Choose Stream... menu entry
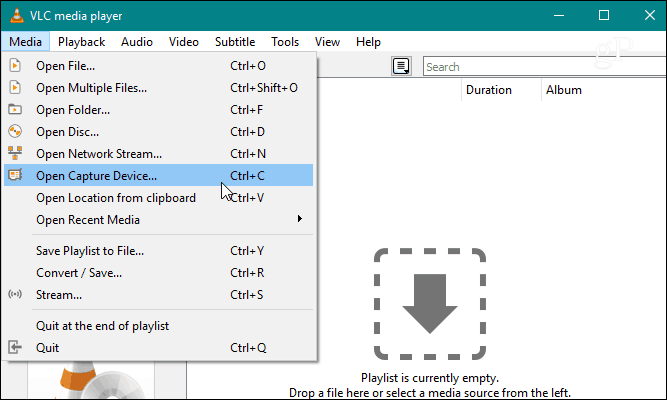 tap(158, 294)
